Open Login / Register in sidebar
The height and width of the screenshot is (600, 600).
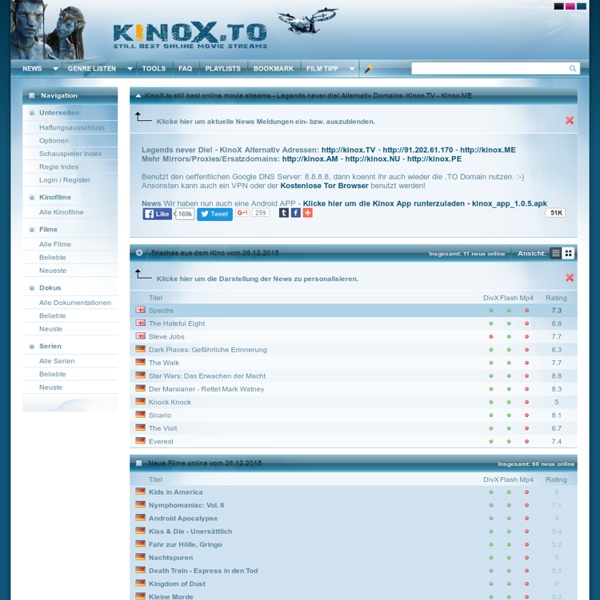tap(64, 180)
